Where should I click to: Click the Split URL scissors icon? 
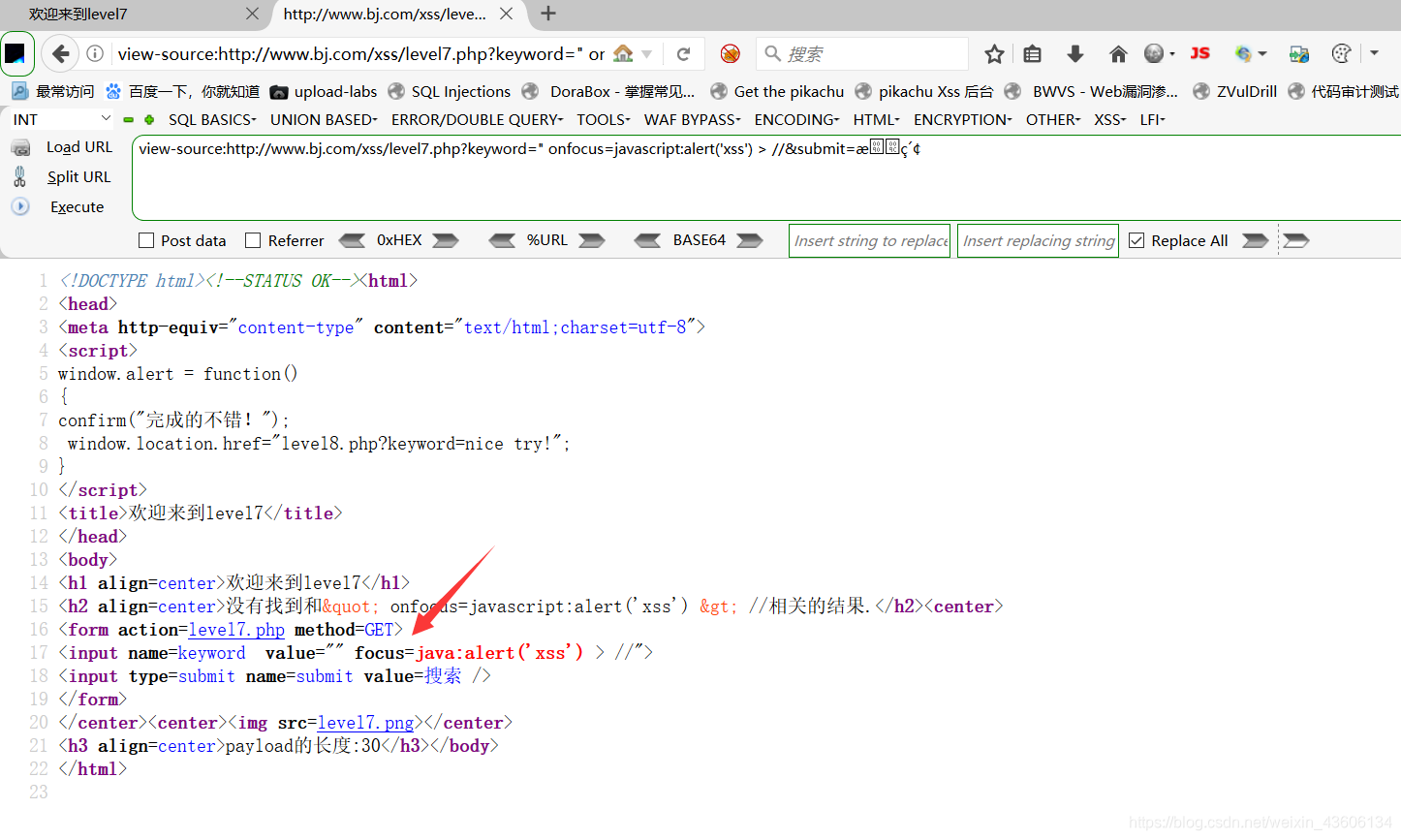(x=20, y=176)
